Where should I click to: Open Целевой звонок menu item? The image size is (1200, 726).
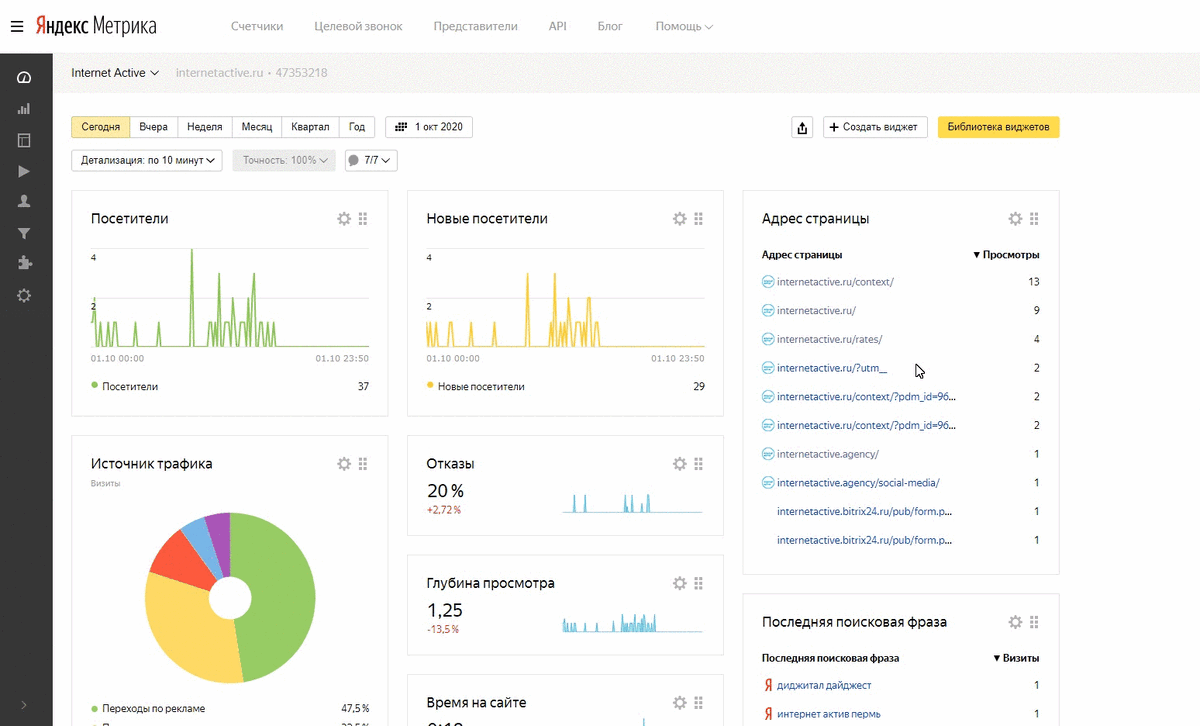pyautogui.click(x=358, y=26)
